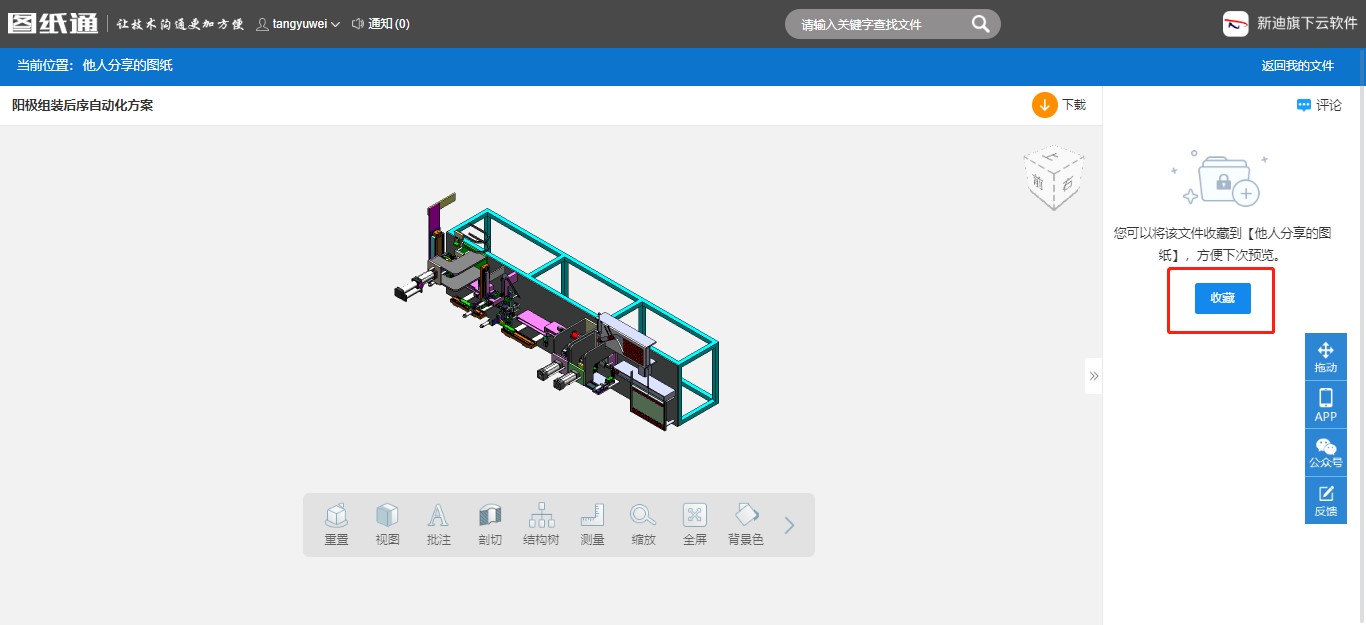Click the blue 收藏 button
Screen dimensions: 1366x625
pos(1222,298)
